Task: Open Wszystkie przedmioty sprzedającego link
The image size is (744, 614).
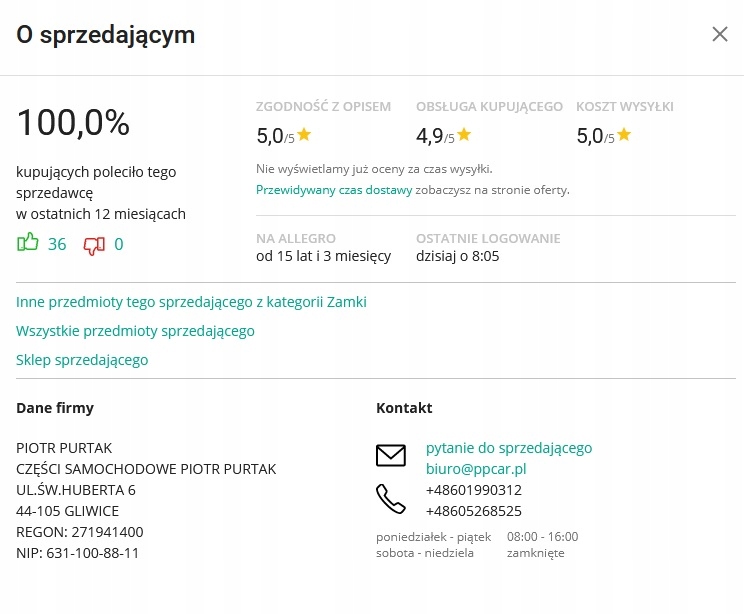Action: (135, 330)
